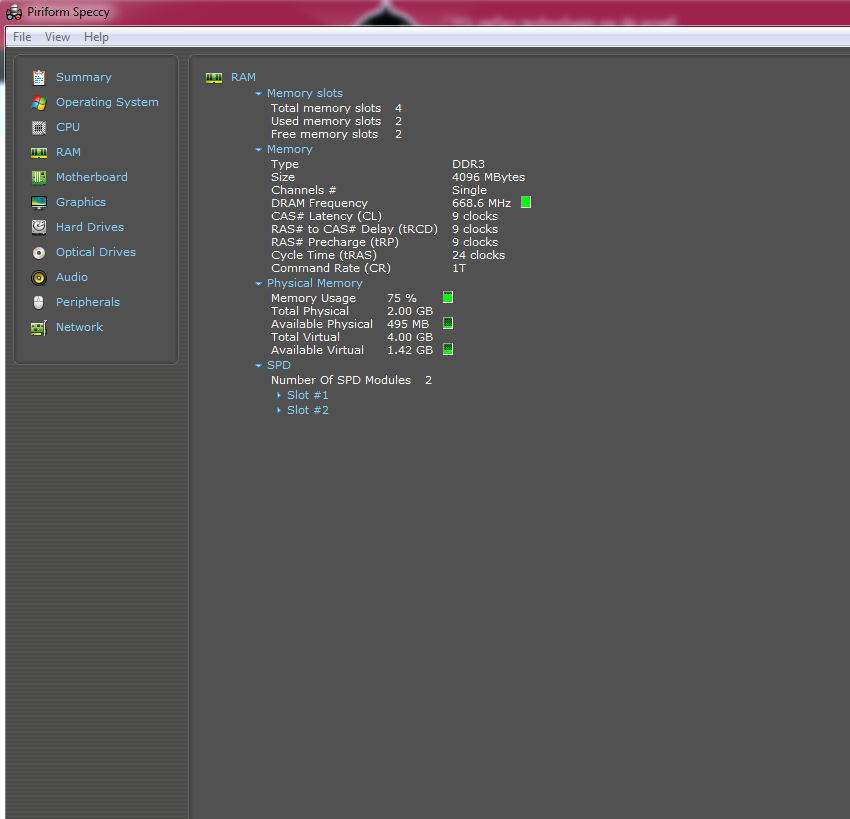This screenshot has height=819, width=850.
Task: Click the '75 %' memory usage value
Action: 402,298
